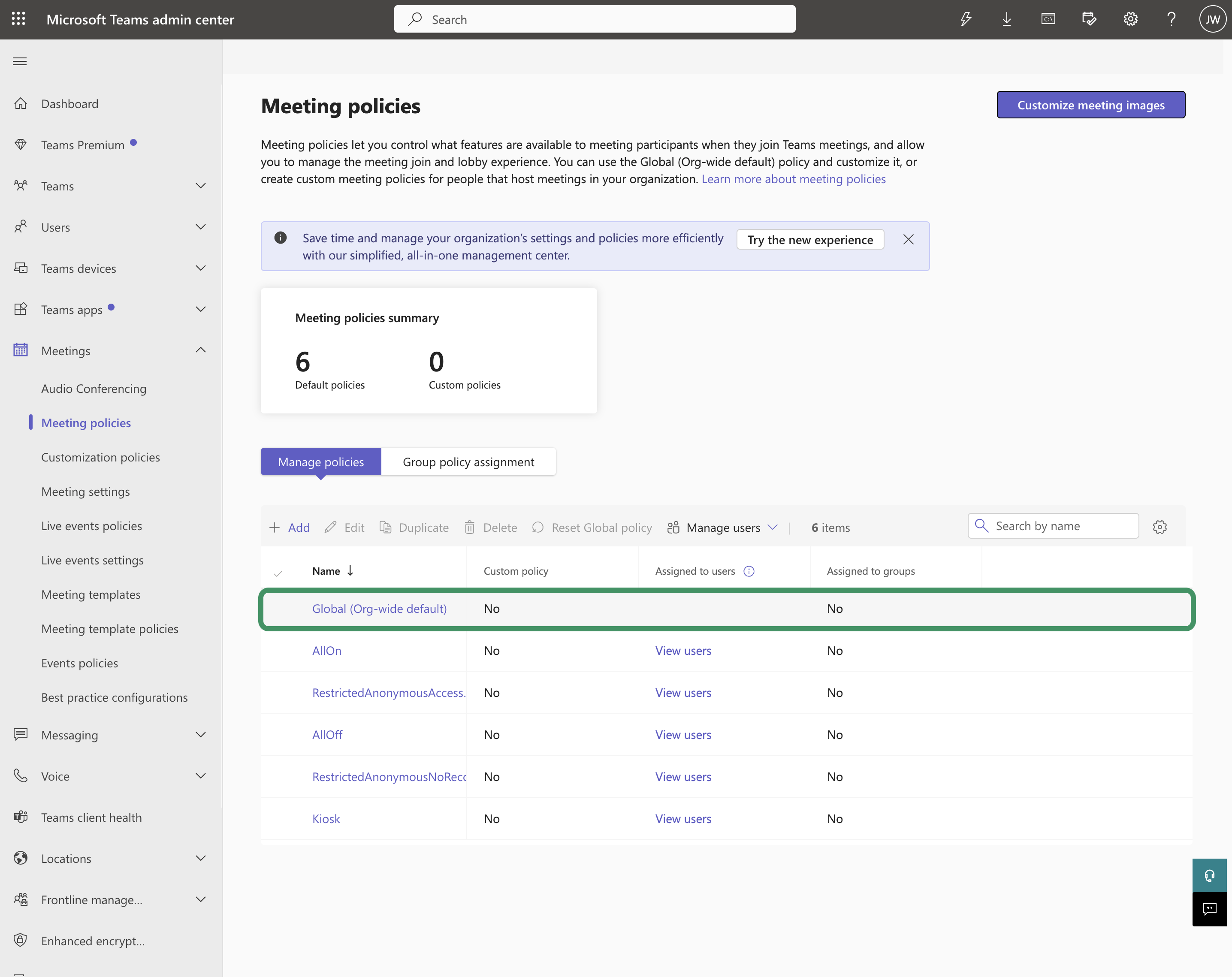Screen dimensions: 1232x977
Task: Click the Enhanced encryption shield icon
Action: [21, 941]
